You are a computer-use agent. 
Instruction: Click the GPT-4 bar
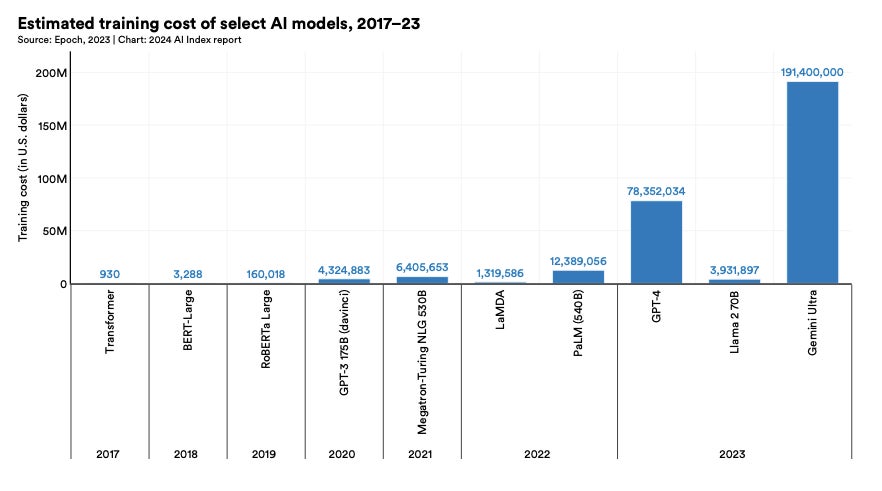coord(656,242)
